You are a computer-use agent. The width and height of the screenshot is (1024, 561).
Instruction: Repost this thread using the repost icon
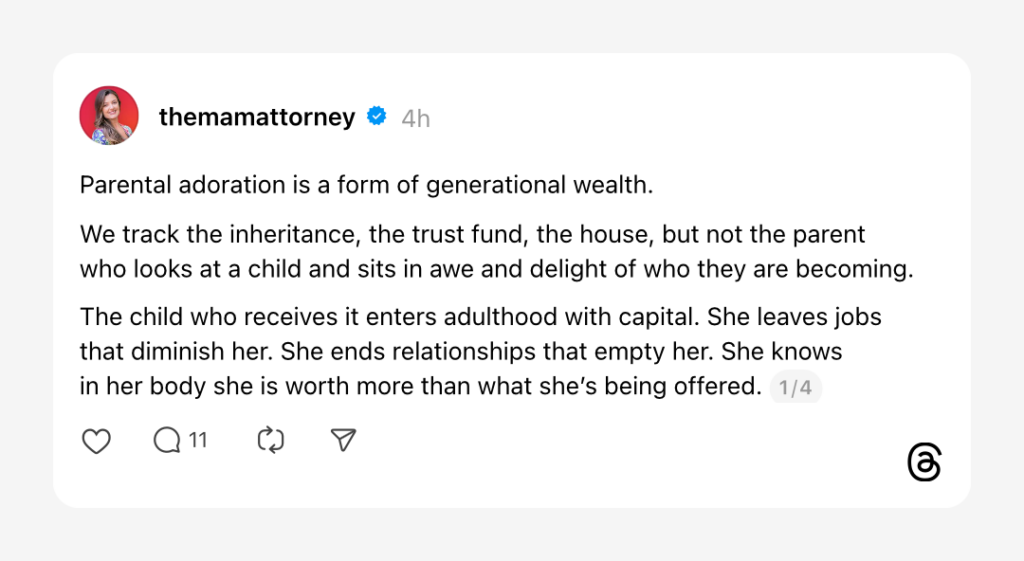click(271, 441)
